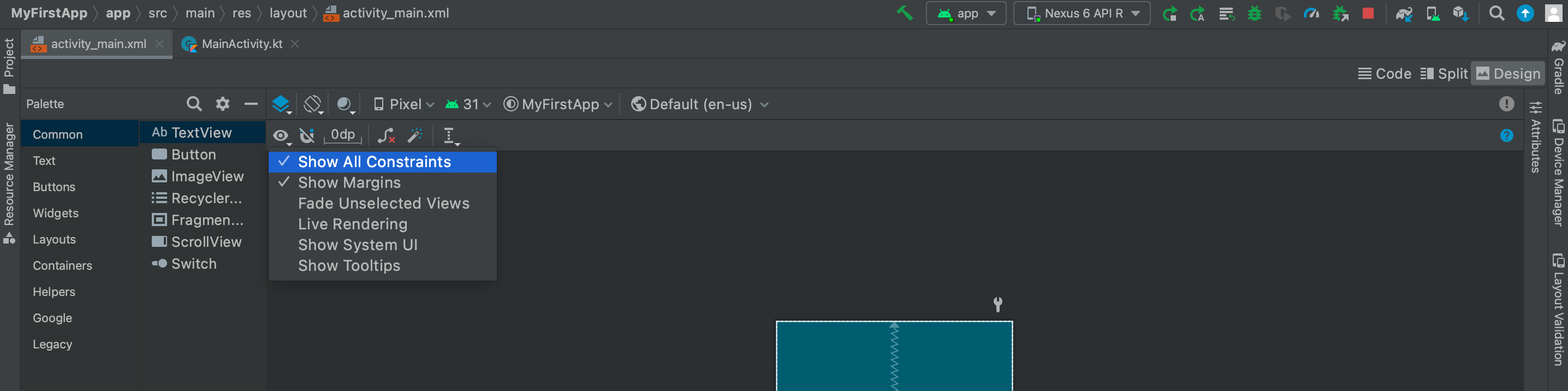1568x391 pixels.
Task: Open the Palette settings gear
Action: tap(223, 104)
